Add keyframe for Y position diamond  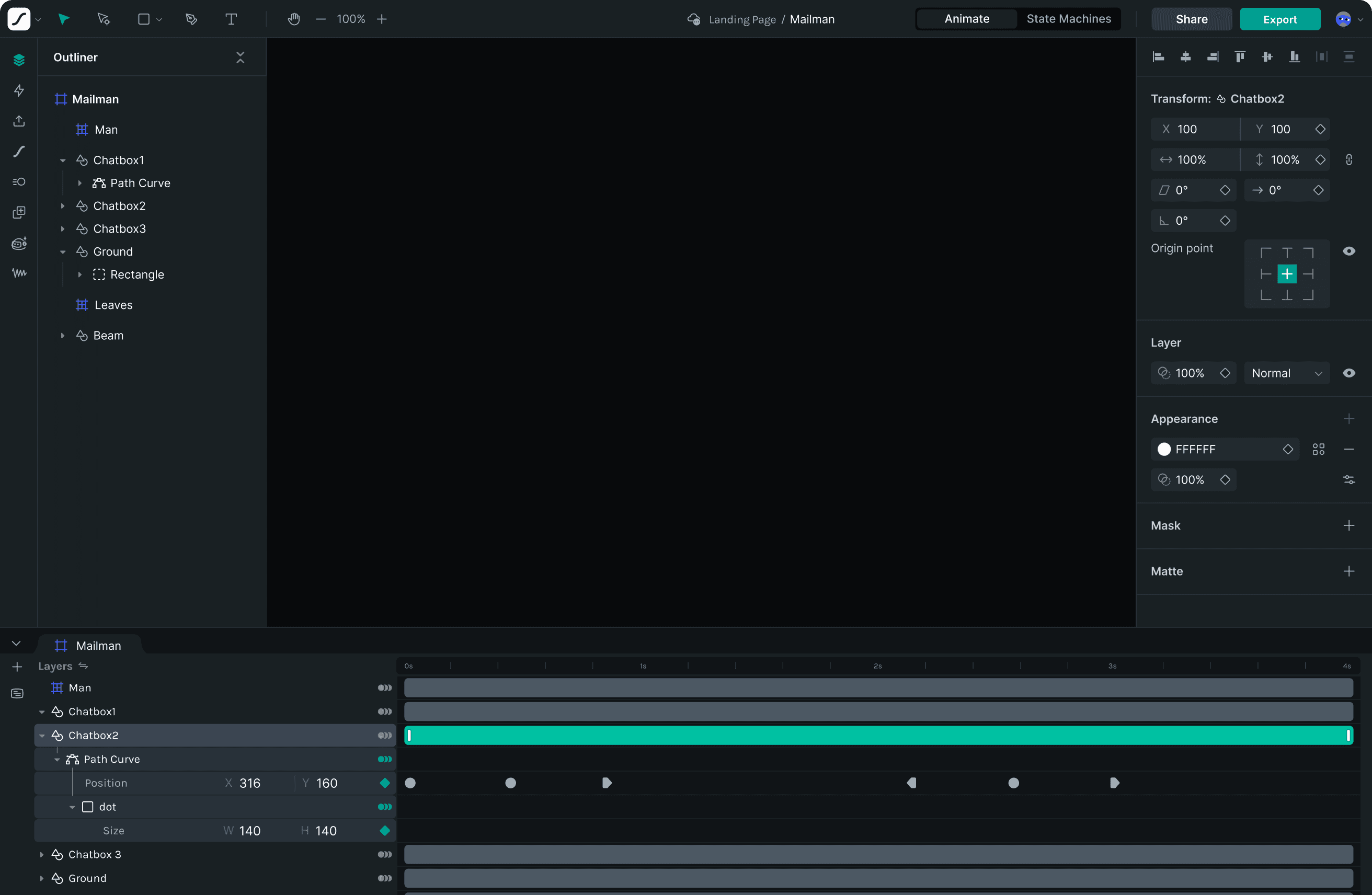1320,129
